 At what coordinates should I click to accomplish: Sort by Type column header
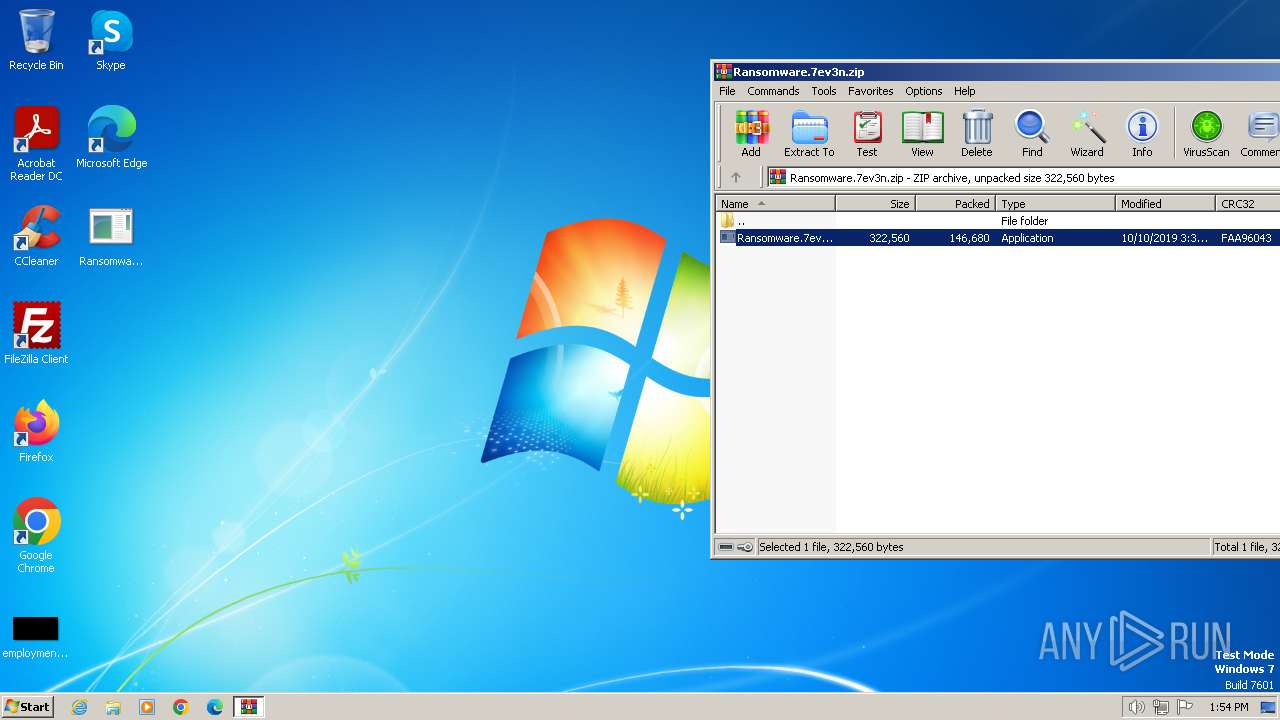click(x=1055, y=203)
